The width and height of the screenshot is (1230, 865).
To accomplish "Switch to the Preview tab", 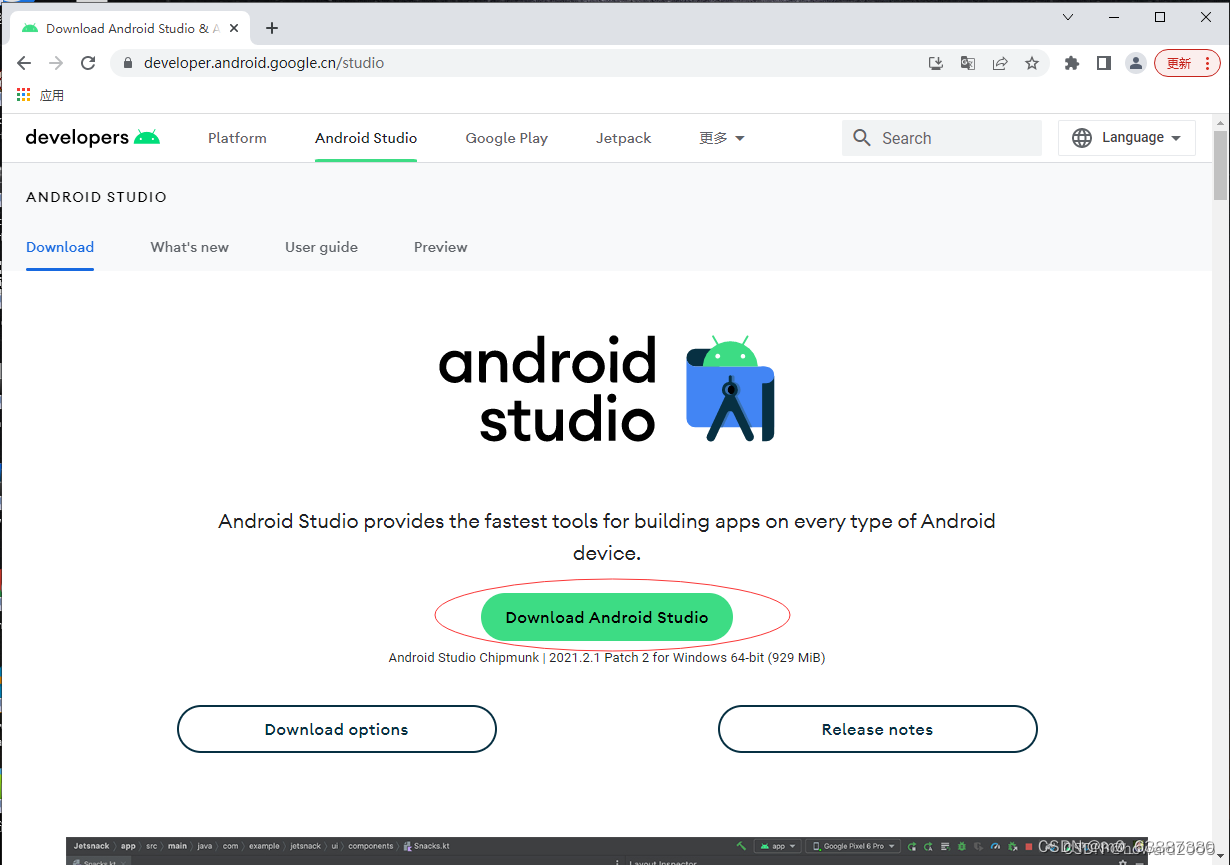I will pos(441,247).
